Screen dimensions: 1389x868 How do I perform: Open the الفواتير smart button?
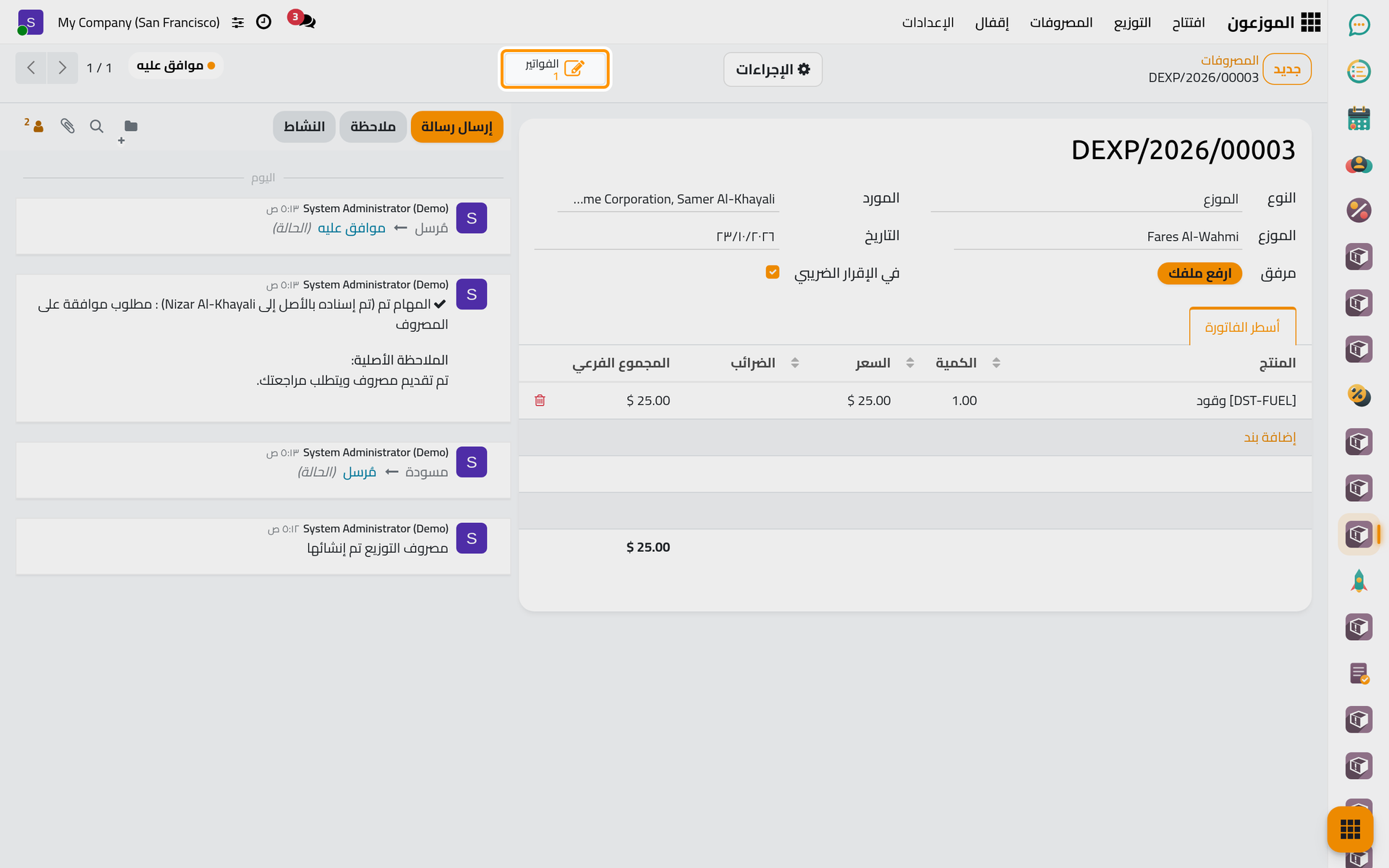coord(555,69)
